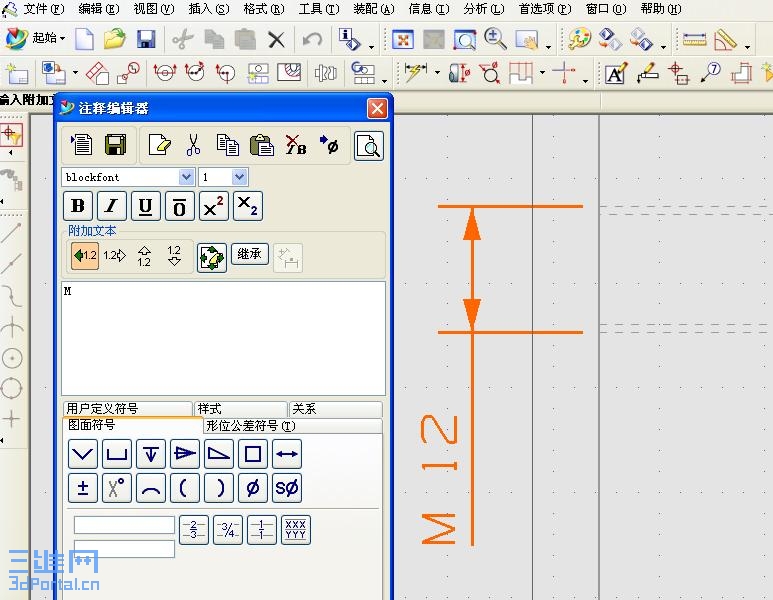The image size is (773, 600).
Task: Select appended text above dimension
Action: [144, 256]
